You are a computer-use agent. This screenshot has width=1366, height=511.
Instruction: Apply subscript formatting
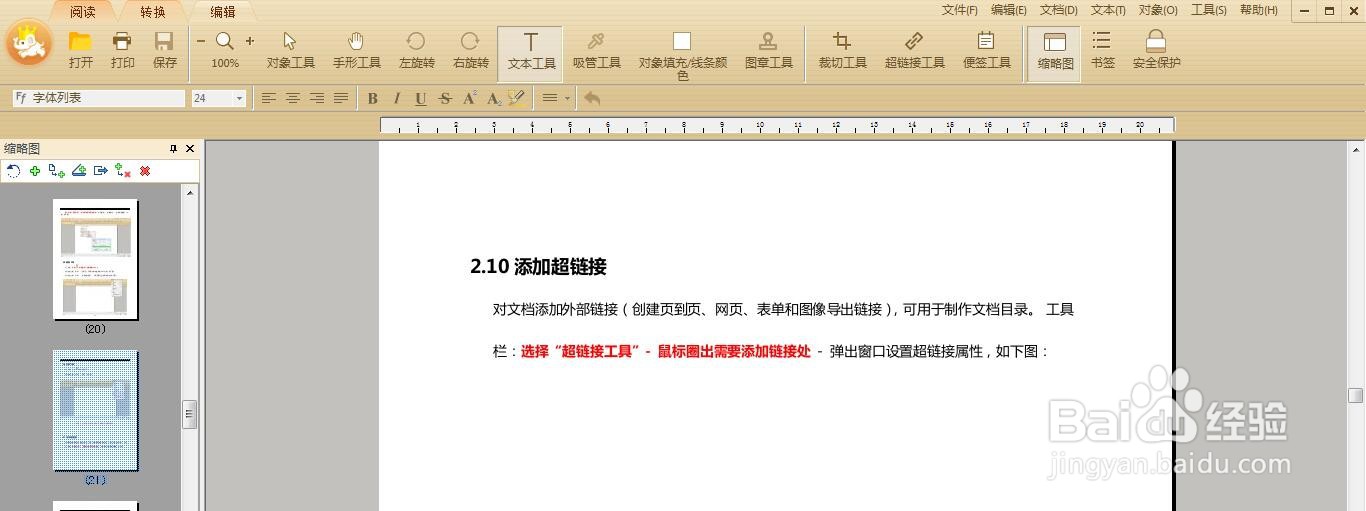[493, 98]
